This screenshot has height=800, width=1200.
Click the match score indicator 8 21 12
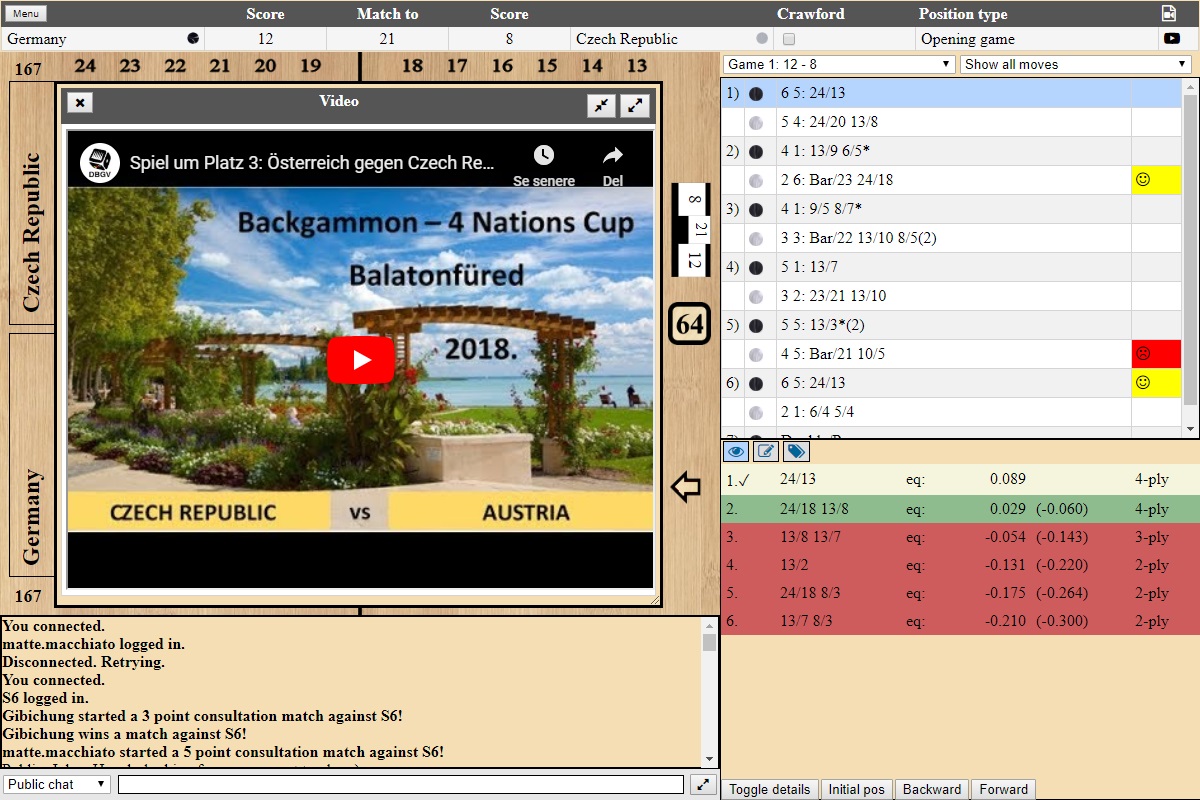(x=690, y=229)
